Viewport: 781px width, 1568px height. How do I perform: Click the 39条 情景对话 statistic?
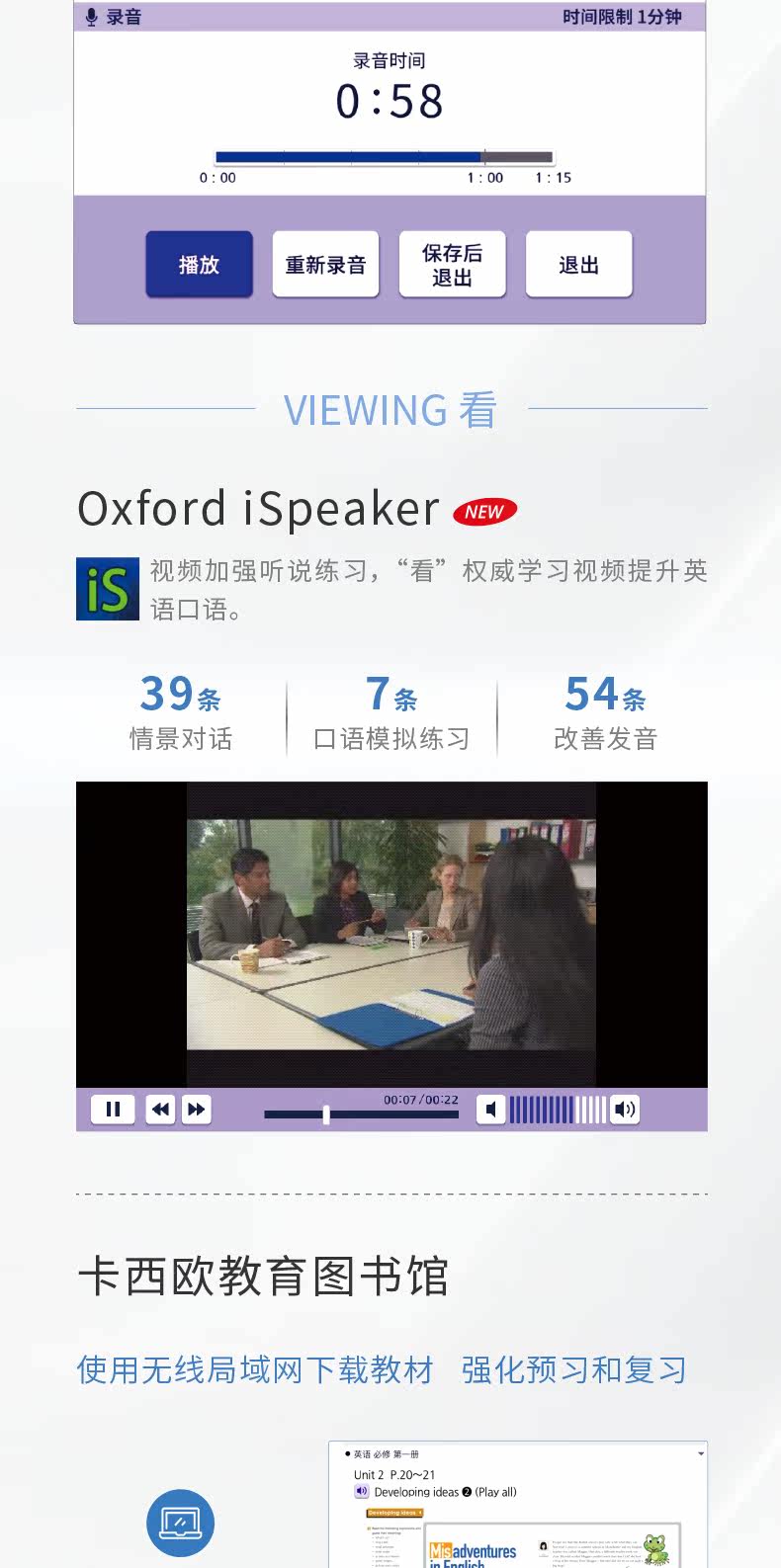tap(180, 712)
